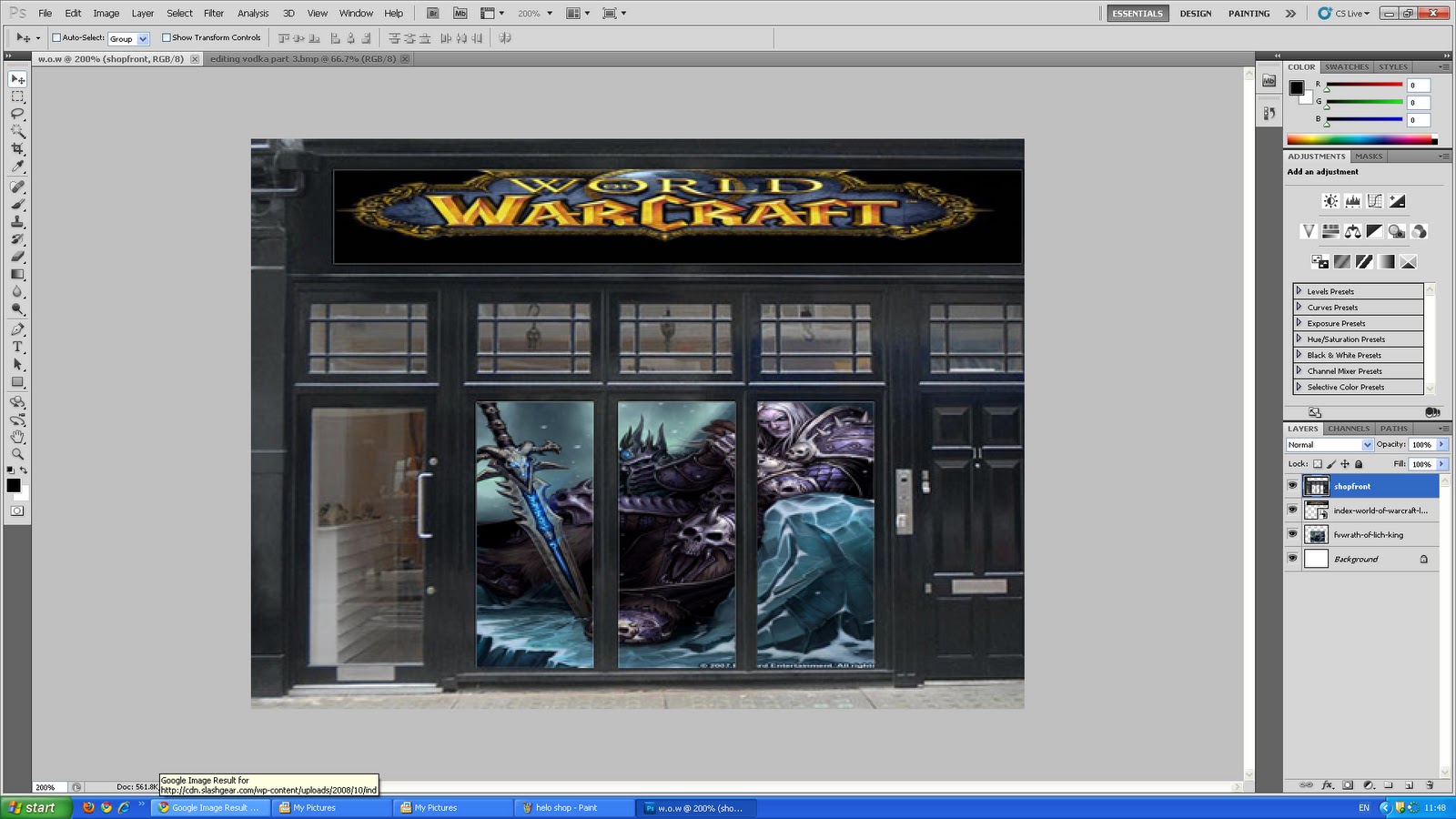Image resolution: width=1456 pixels, height=819 pixels.
Task: Open the Filter menu
Action: [213, 14]
